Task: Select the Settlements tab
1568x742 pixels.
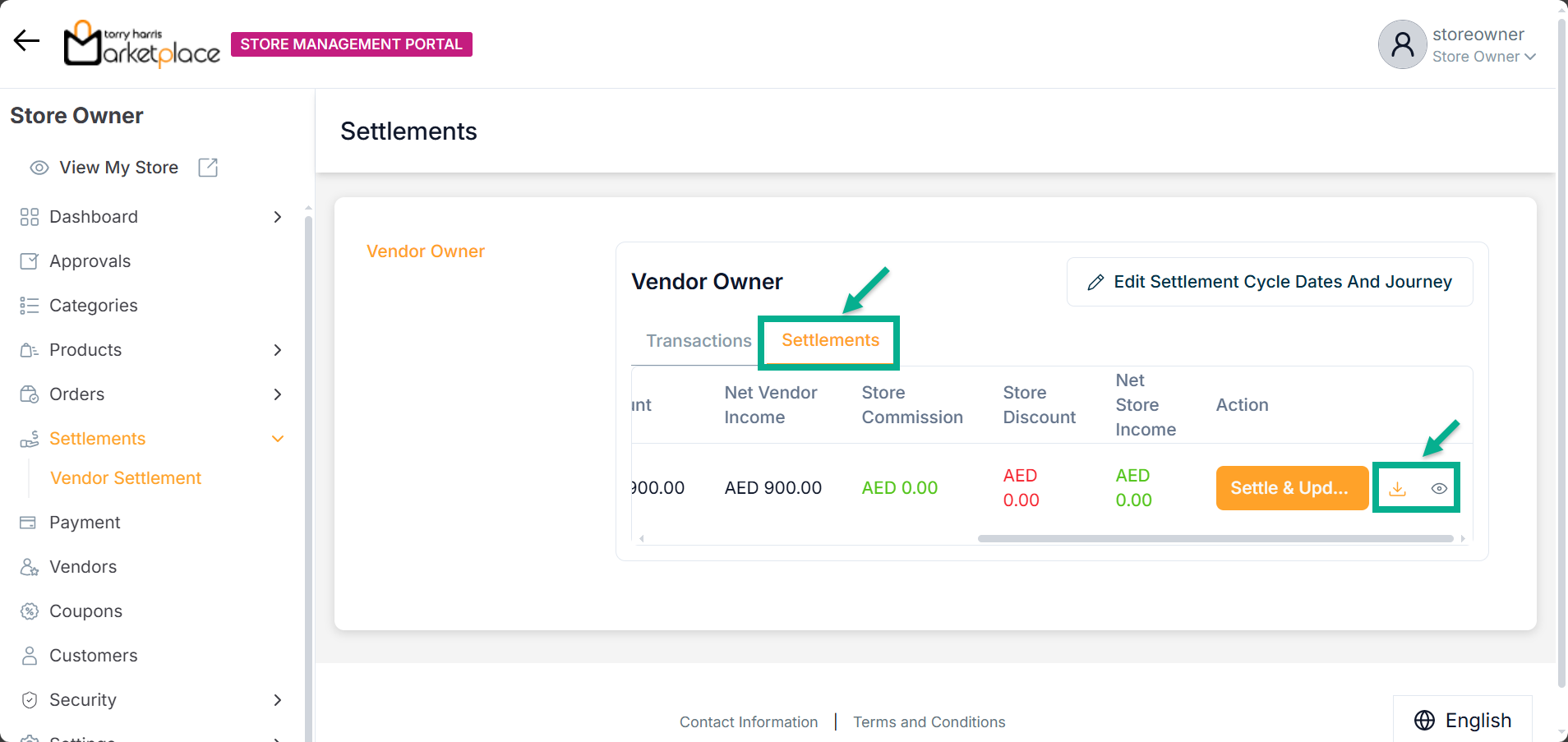Action: tap(830, 341)
